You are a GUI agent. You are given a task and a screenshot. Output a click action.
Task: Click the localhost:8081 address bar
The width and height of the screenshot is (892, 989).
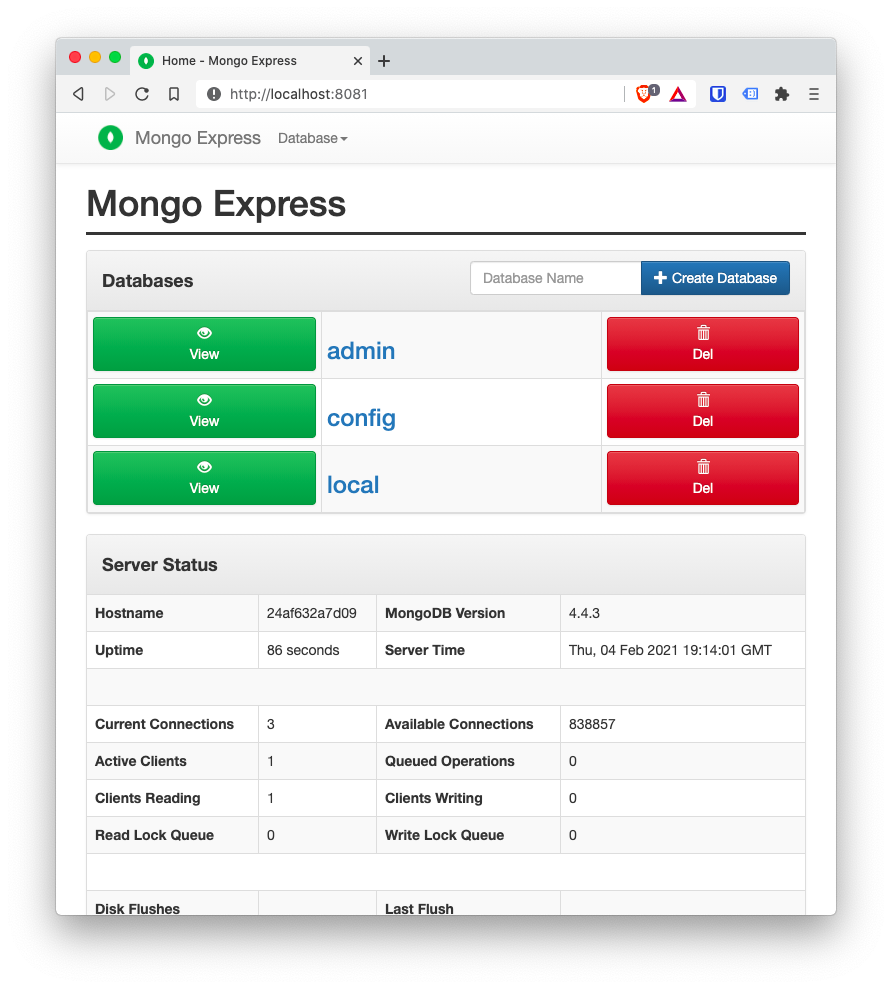tap(410, 94)
